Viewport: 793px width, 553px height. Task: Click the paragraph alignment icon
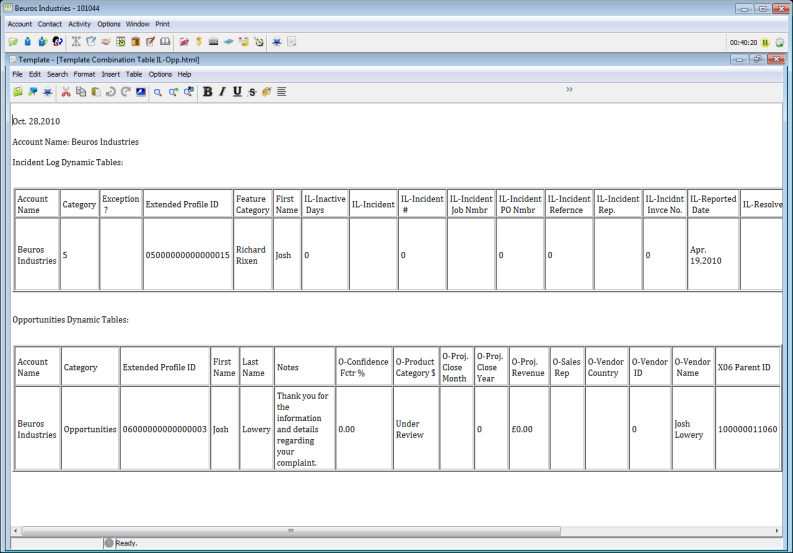pyautogui.click(x=282, y=92)
